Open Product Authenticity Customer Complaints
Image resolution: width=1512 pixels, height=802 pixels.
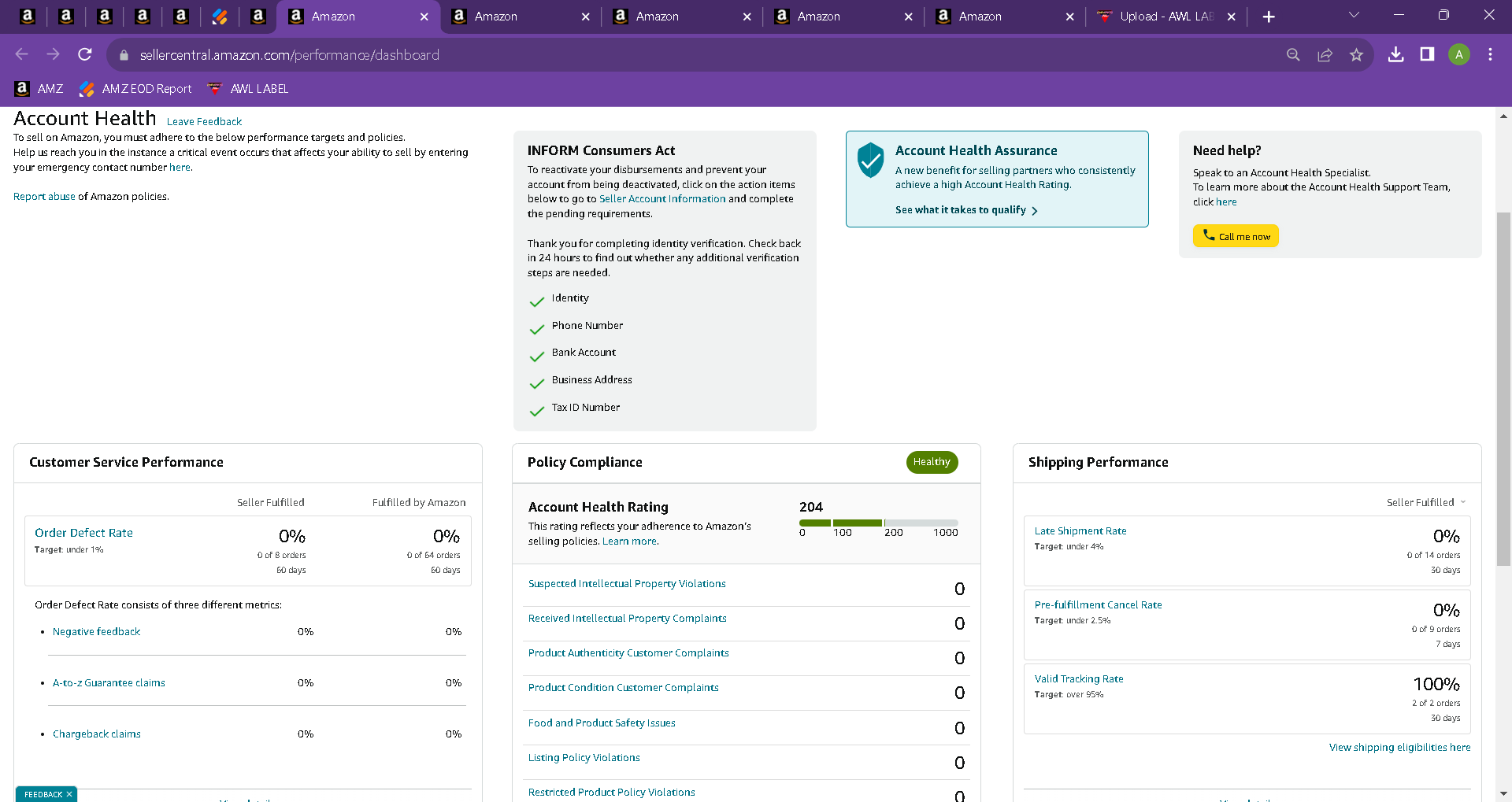[x=628, y=653]
